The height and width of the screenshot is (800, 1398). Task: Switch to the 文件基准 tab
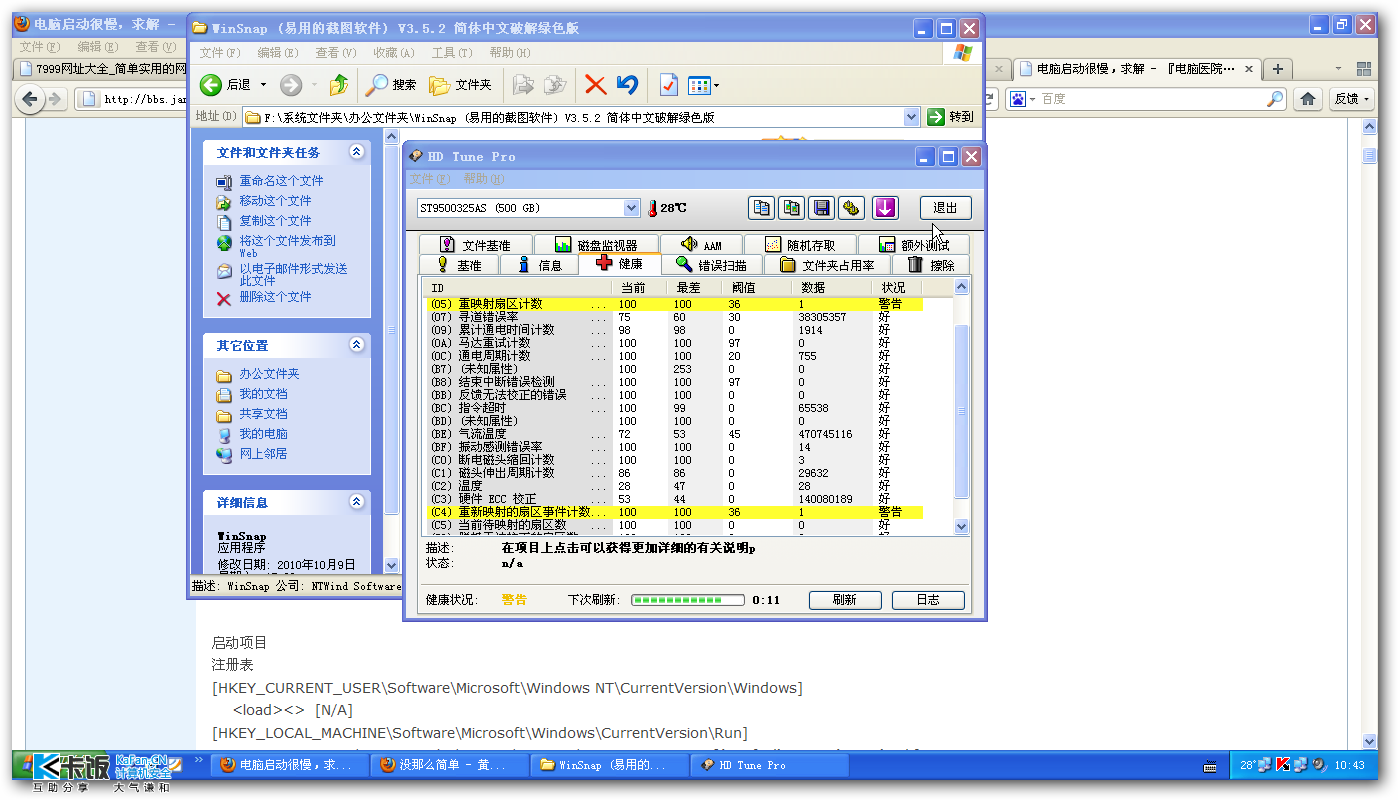tap(475, 245)
